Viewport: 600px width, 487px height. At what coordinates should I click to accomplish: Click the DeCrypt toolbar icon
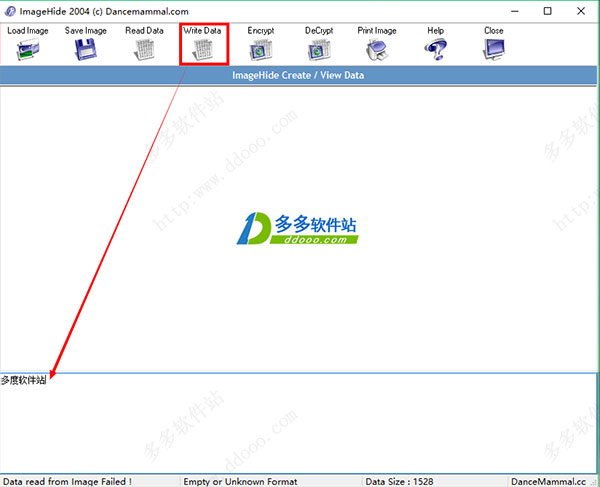coord(319,50)
